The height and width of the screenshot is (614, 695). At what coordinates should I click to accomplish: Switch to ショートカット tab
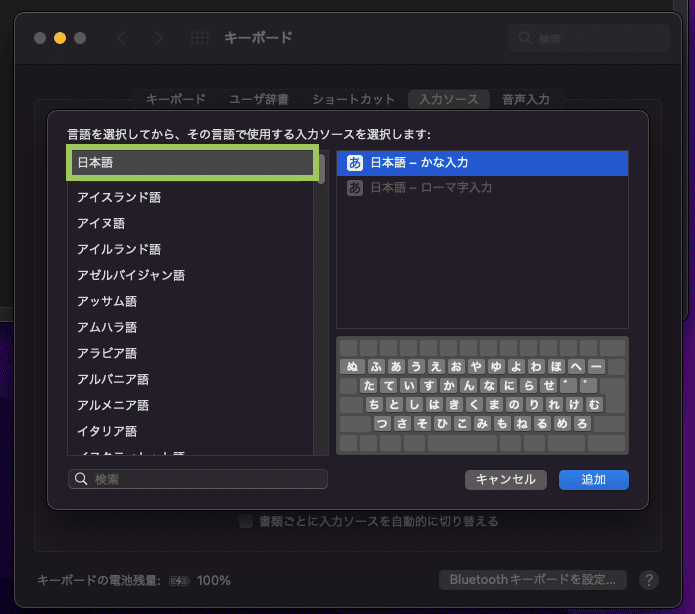(353, 99)
